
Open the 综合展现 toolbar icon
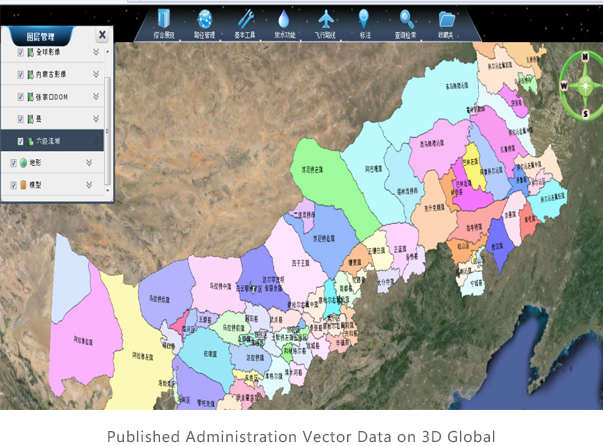coord(162,19)
